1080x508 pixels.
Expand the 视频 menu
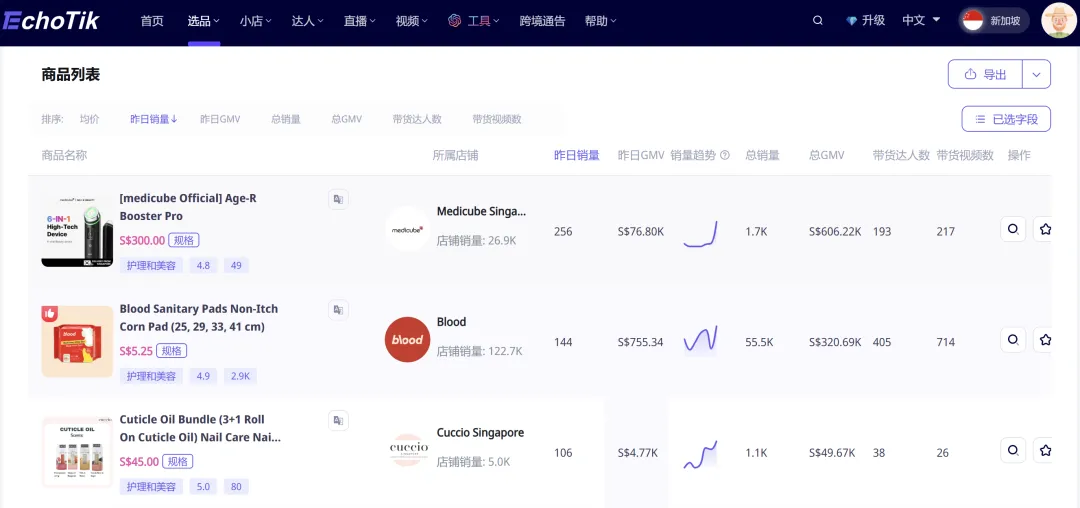[x=412, y=21]
